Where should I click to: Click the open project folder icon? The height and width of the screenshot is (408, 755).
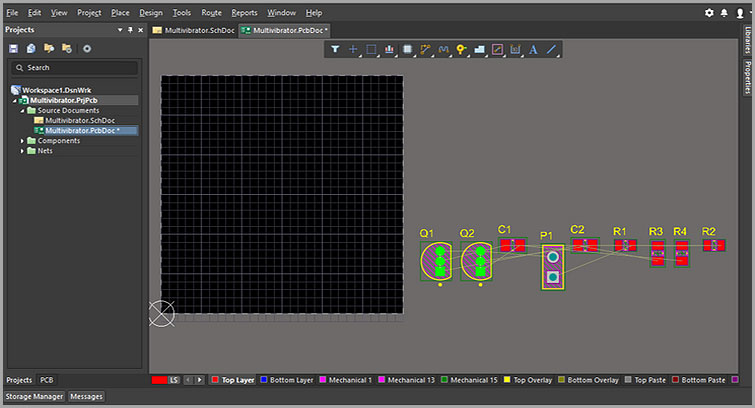(x=49, y=48)
